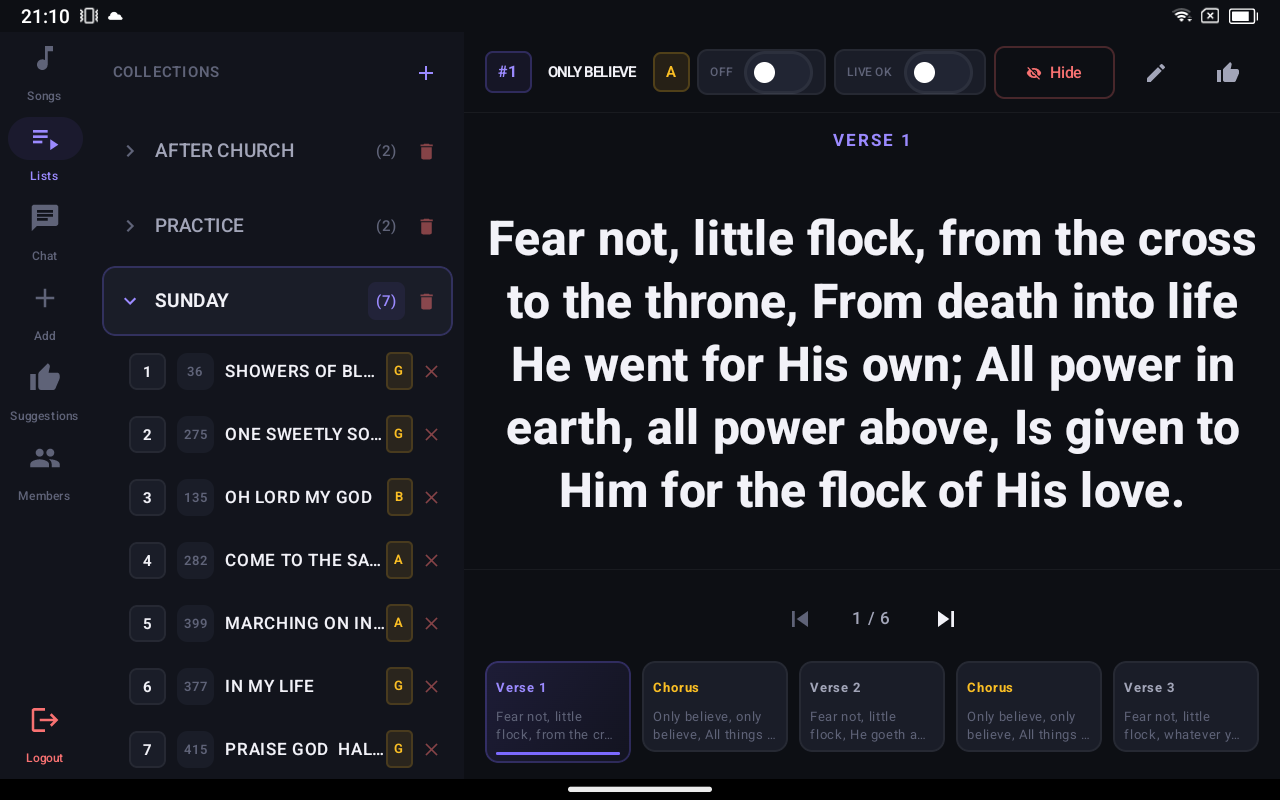Go to previous slide
This screenshot has height=800, width=1280.
(x=800, y=619)
